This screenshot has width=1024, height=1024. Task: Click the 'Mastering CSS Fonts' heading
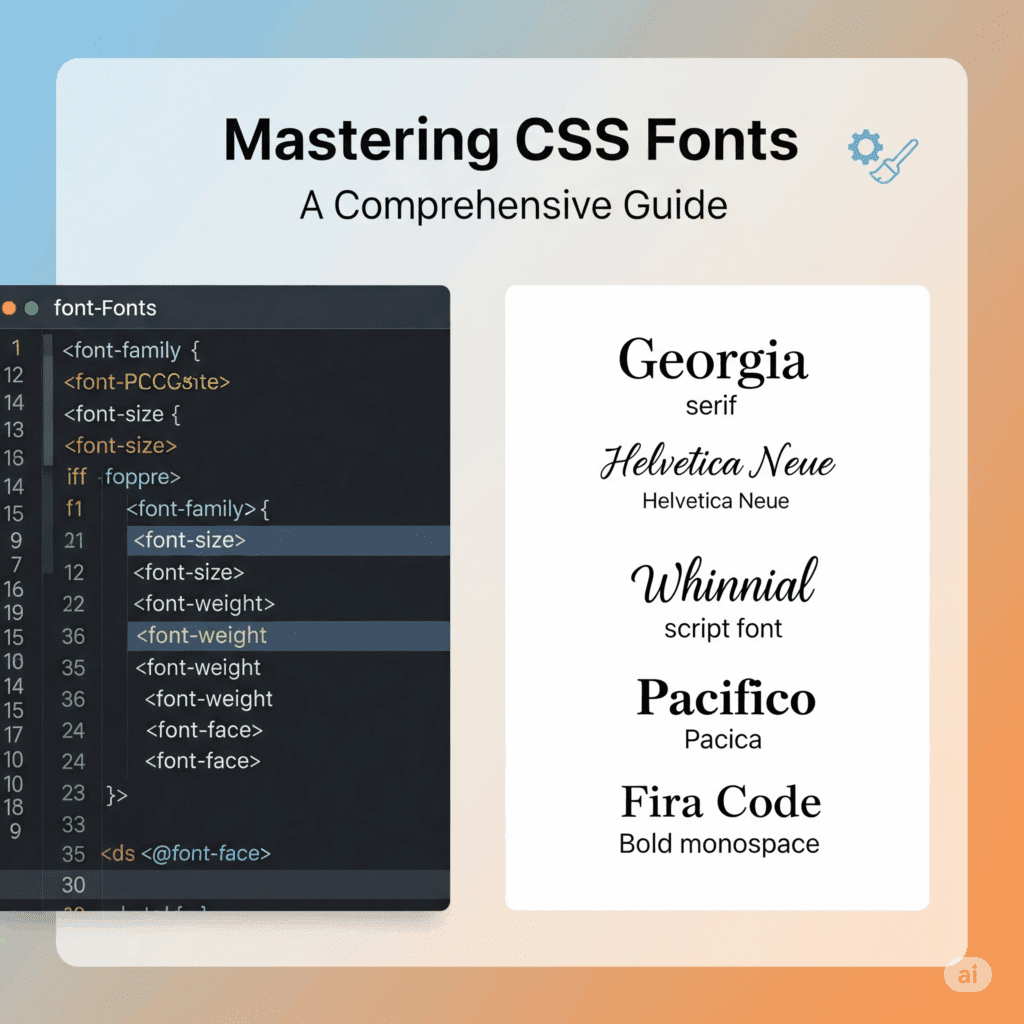tap(511, 141)
